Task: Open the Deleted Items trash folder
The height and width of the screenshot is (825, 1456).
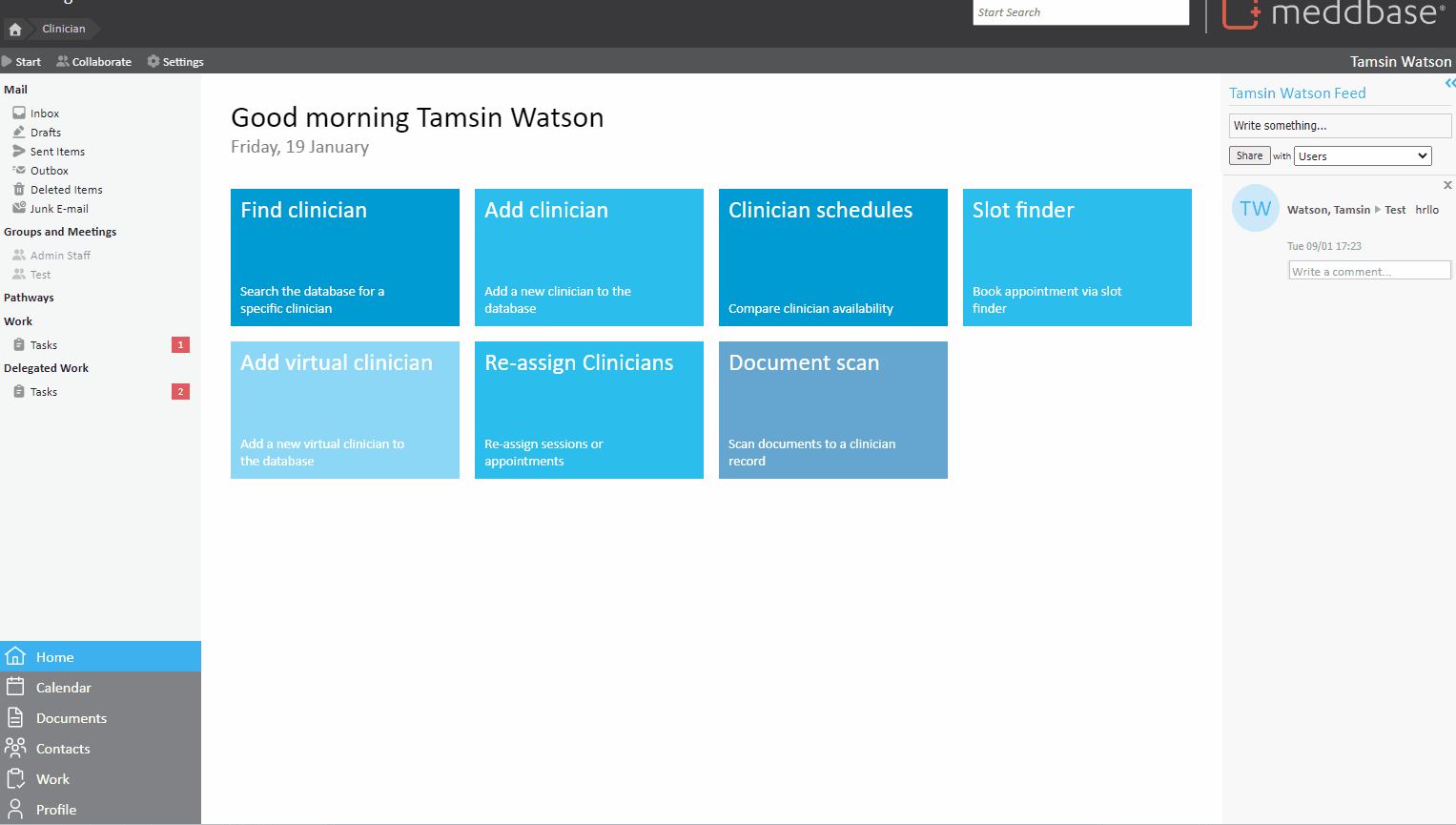Action: point(66,190)
